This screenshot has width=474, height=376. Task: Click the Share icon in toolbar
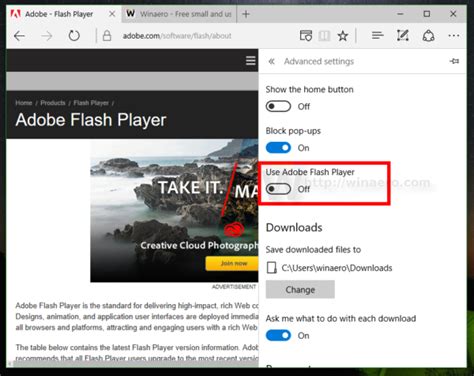(x=428, y=36)
